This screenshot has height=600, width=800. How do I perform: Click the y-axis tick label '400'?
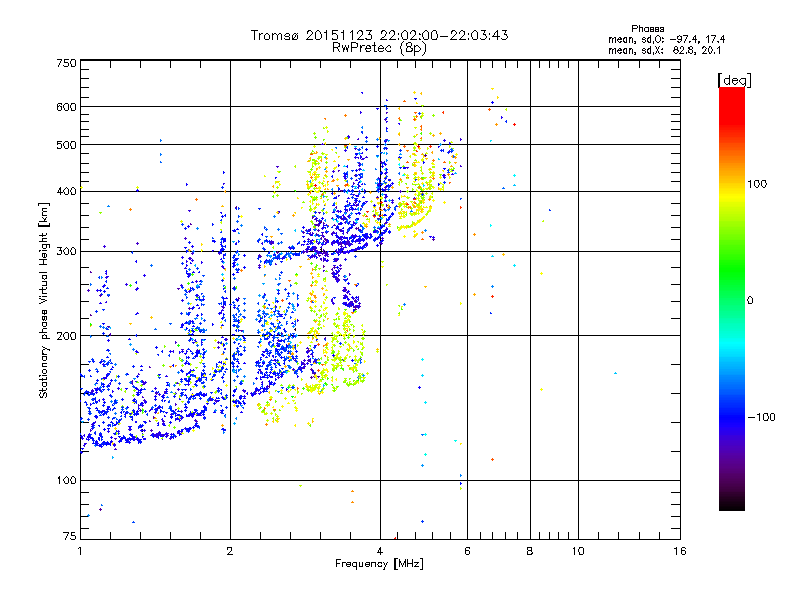click(x=66, y=191)
